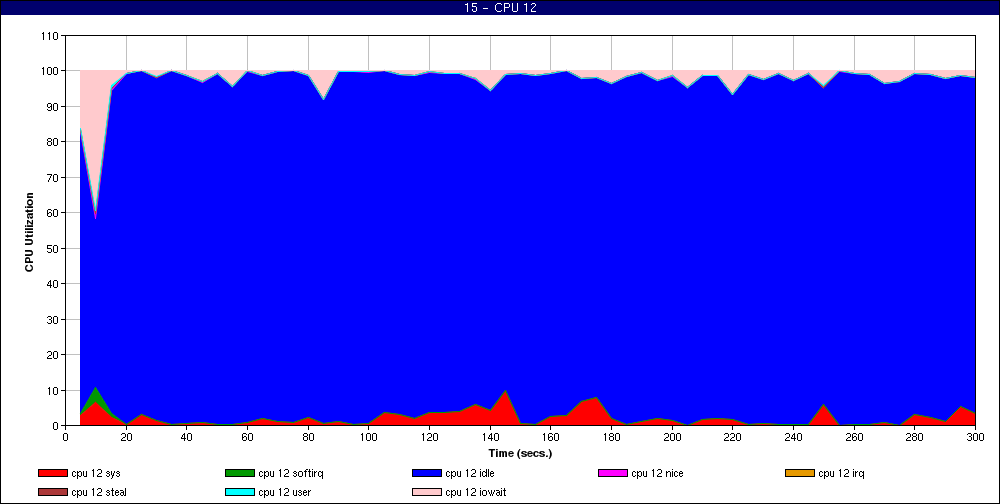Select the 'cpu 12 user' legend label

[x=284, y=493]
